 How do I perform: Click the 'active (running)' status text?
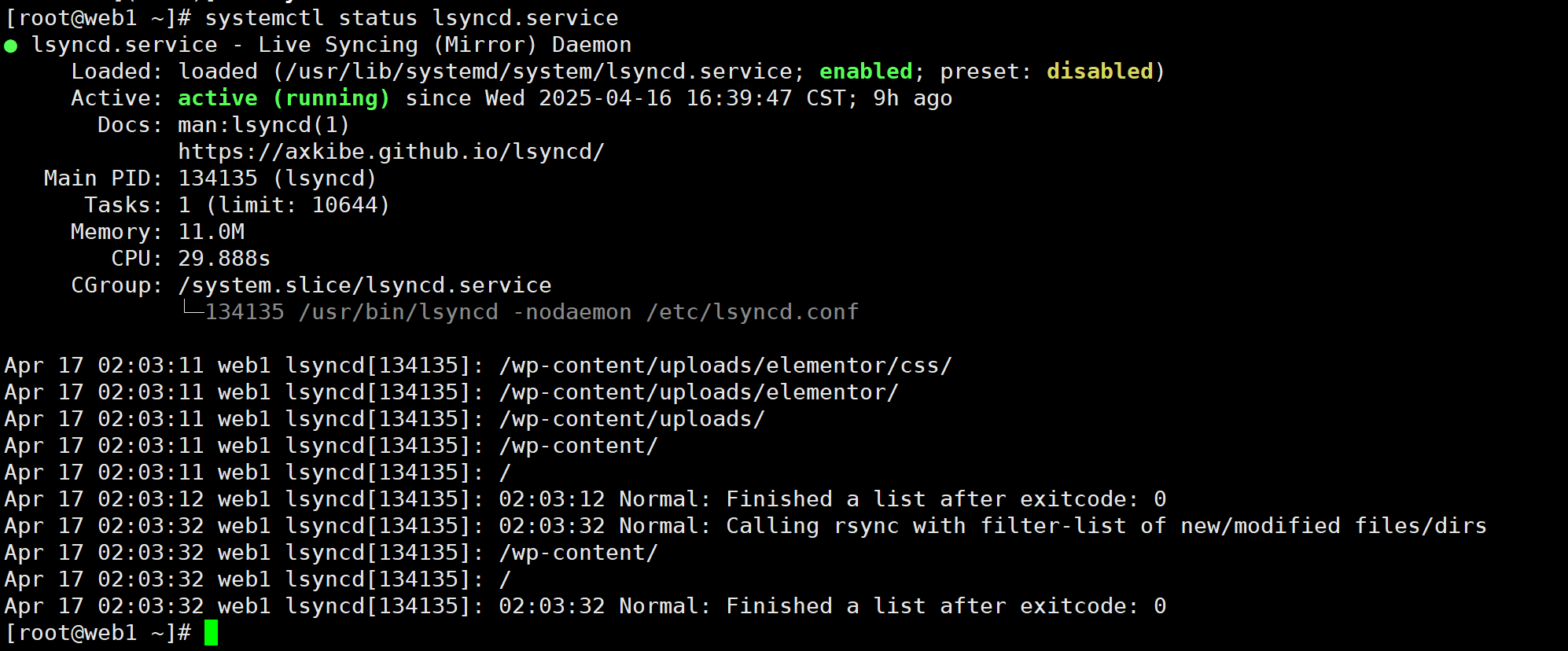tap(284, 97)
